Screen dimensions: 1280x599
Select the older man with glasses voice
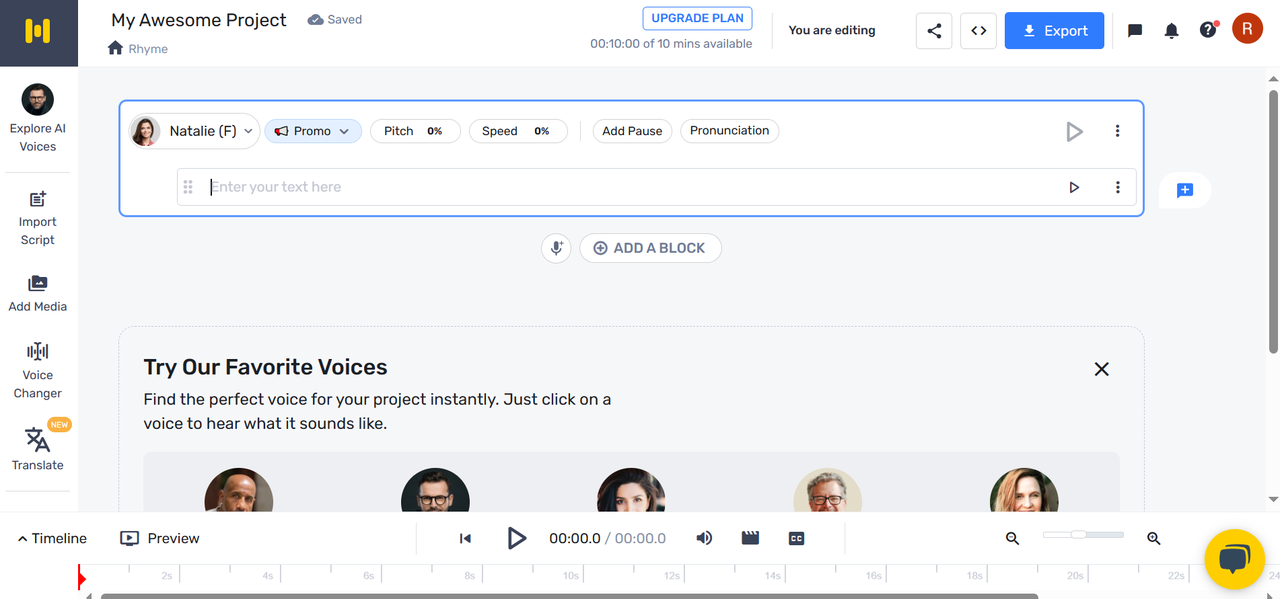coord(828,490)
